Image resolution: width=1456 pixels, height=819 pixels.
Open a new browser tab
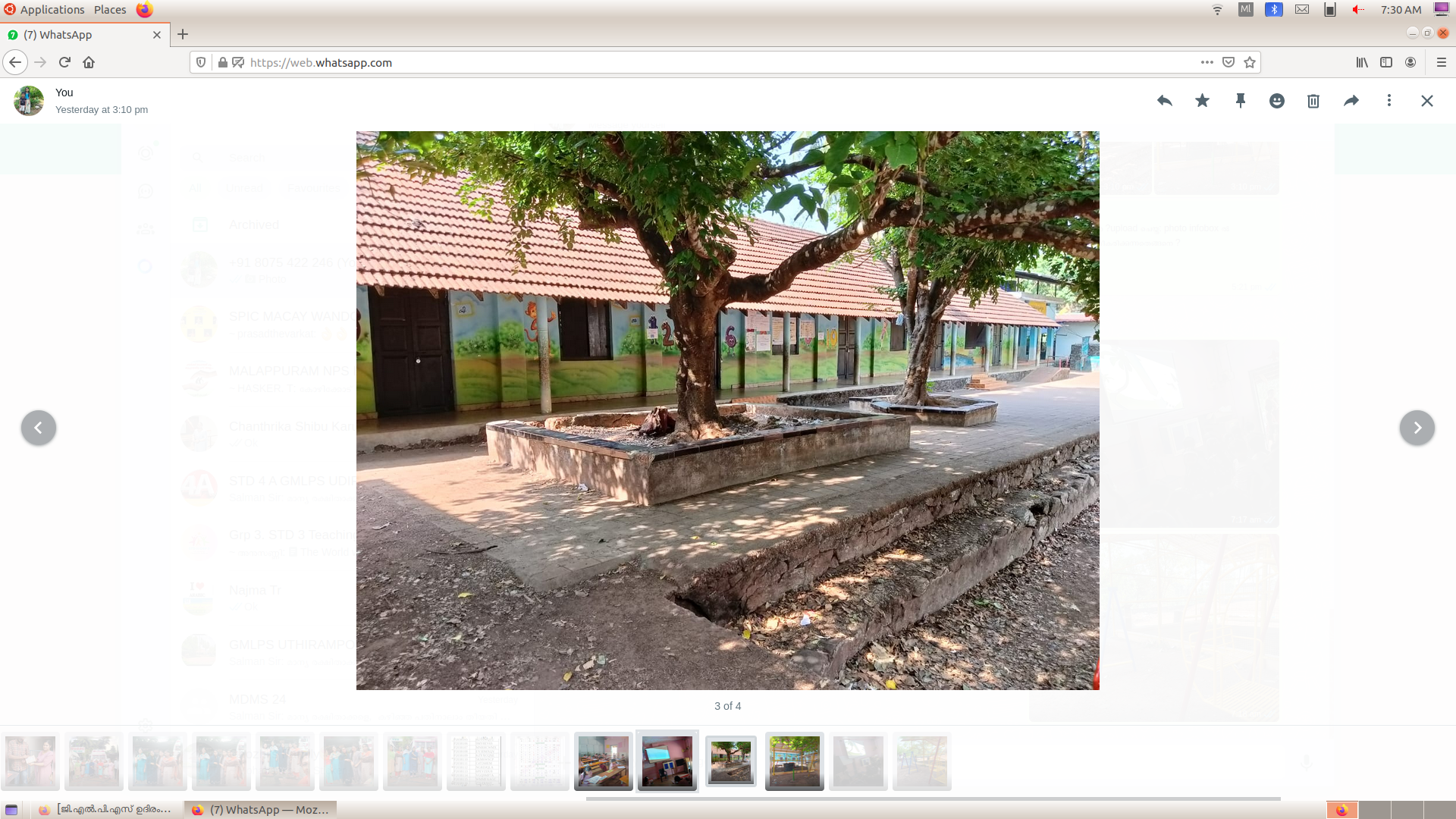(x=183, y=34)
